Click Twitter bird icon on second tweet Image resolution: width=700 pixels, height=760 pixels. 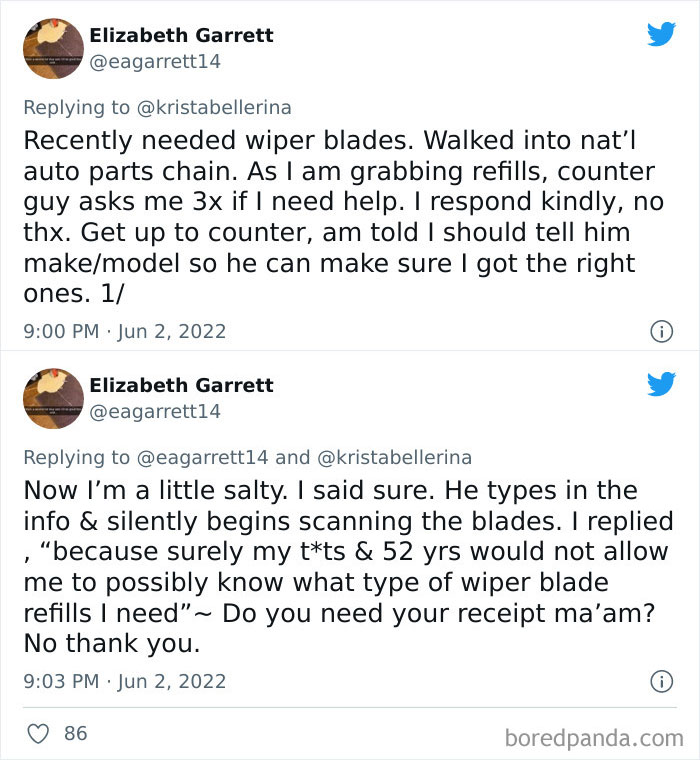[661, 384]
